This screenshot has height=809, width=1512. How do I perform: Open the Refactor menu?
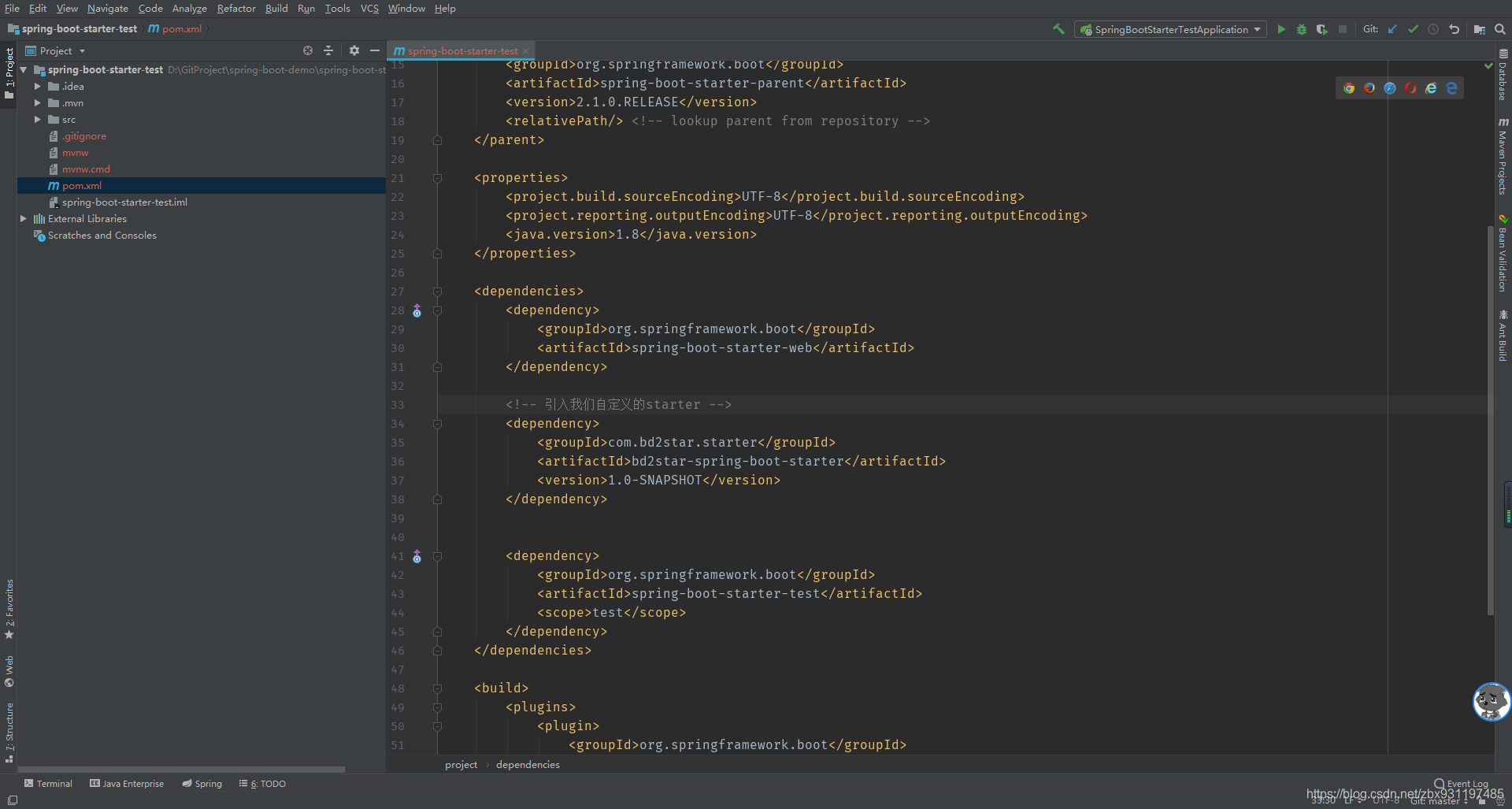tap(236, 9)
